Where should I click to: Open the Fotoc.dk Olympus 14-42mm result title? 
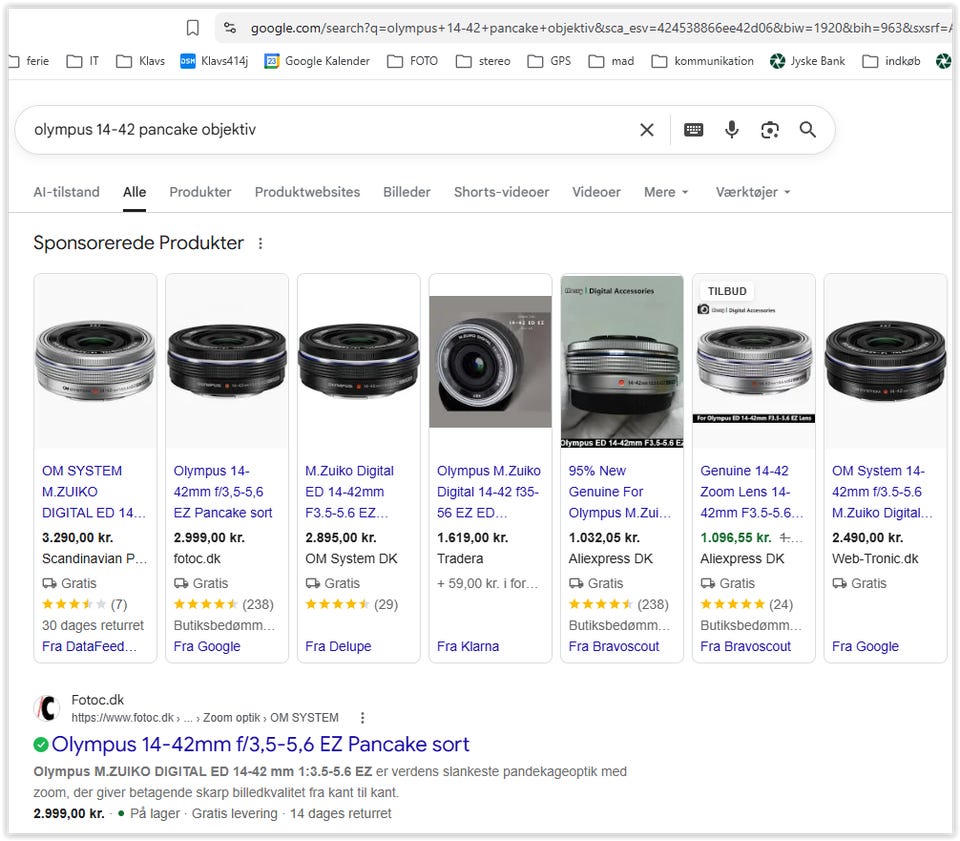260,744
